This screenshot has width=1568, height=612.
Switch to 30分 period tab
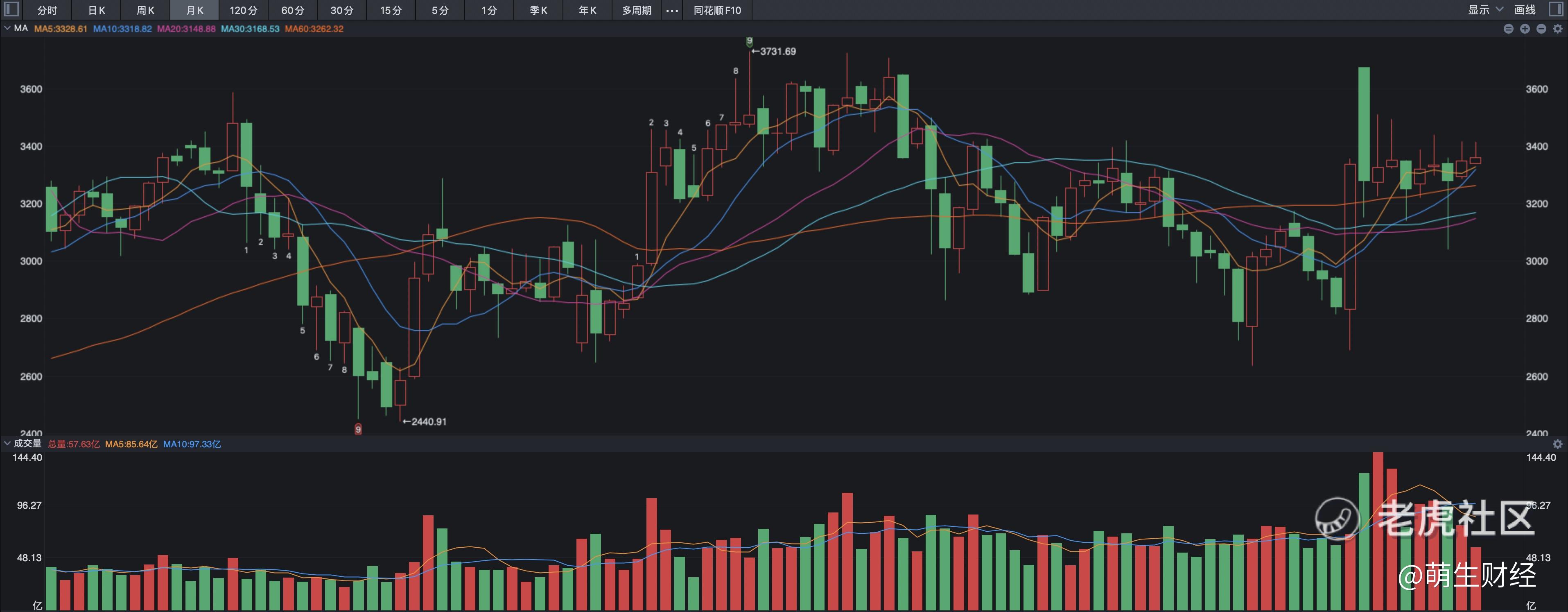(x=342, y=10)
